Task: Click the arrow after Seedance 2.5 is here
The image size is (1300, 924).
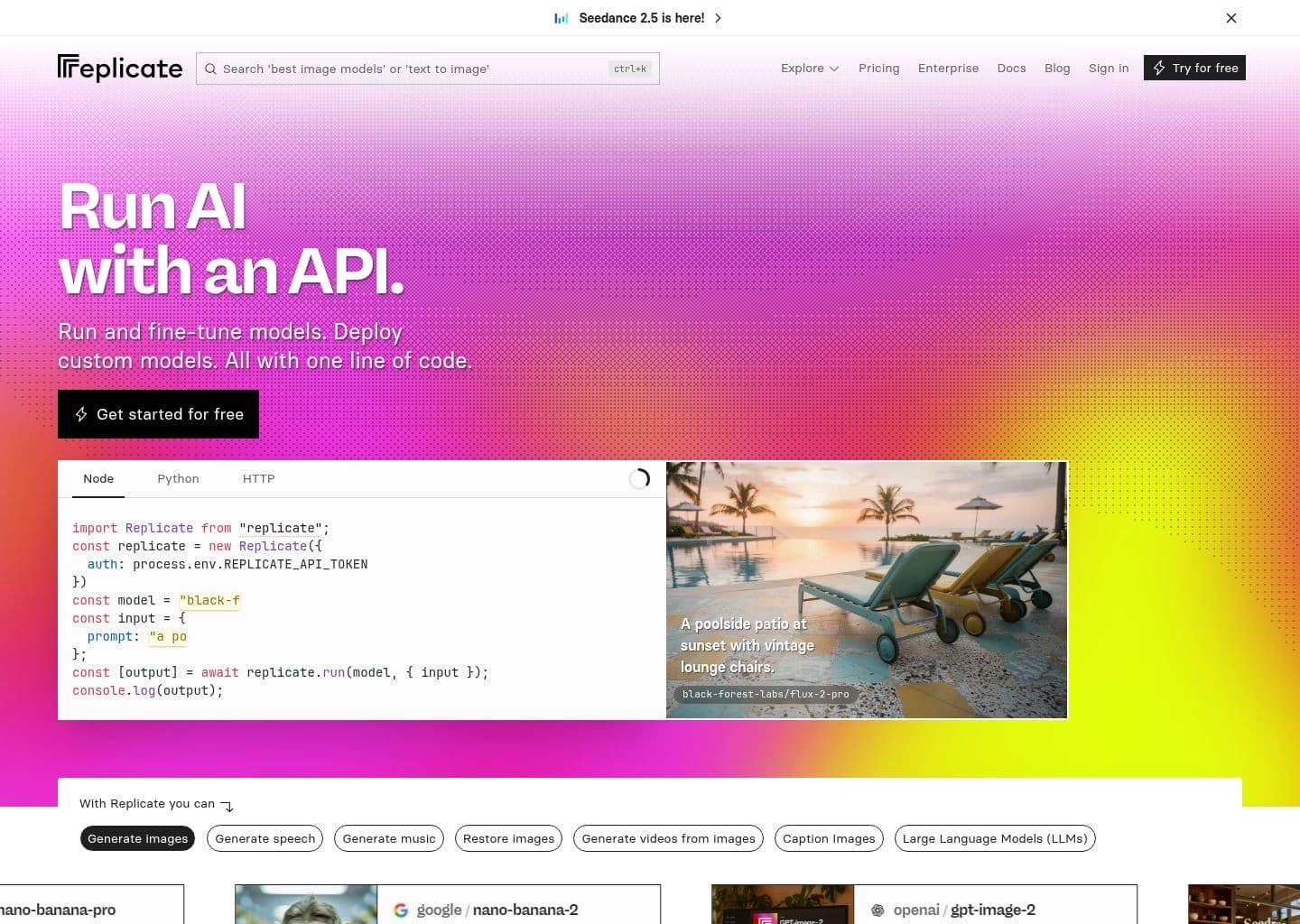Action: tap(718, 18)
